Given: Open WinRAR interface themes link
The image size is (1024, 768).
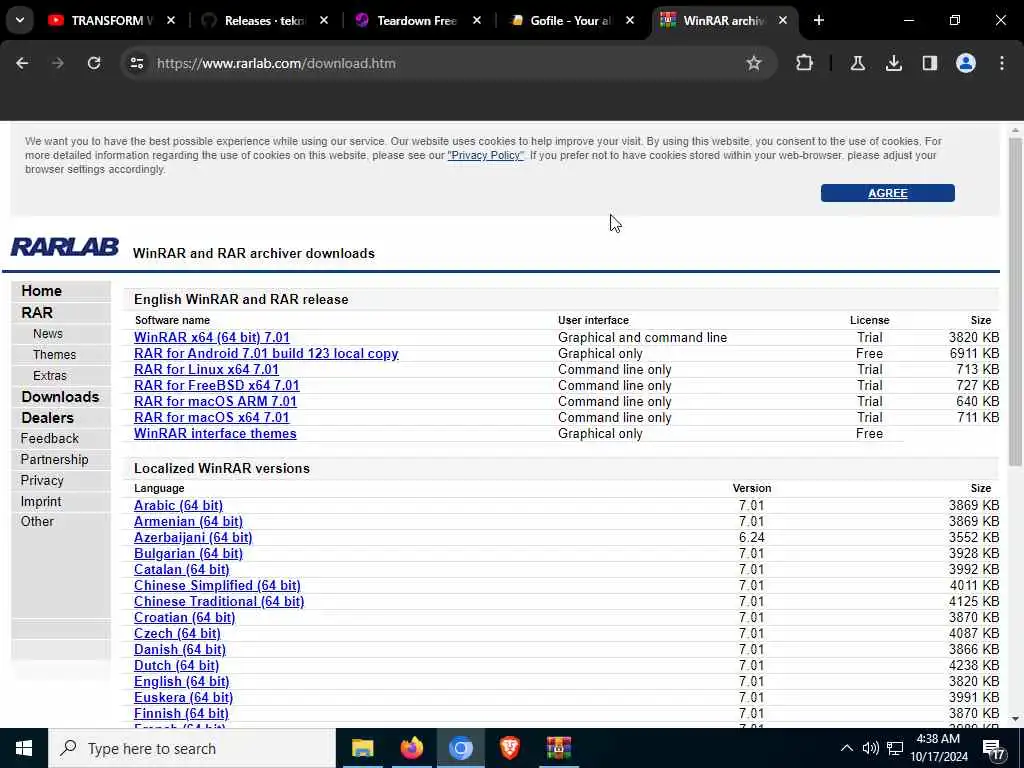Looking at the screenshot, I should [x=215, y=434].
